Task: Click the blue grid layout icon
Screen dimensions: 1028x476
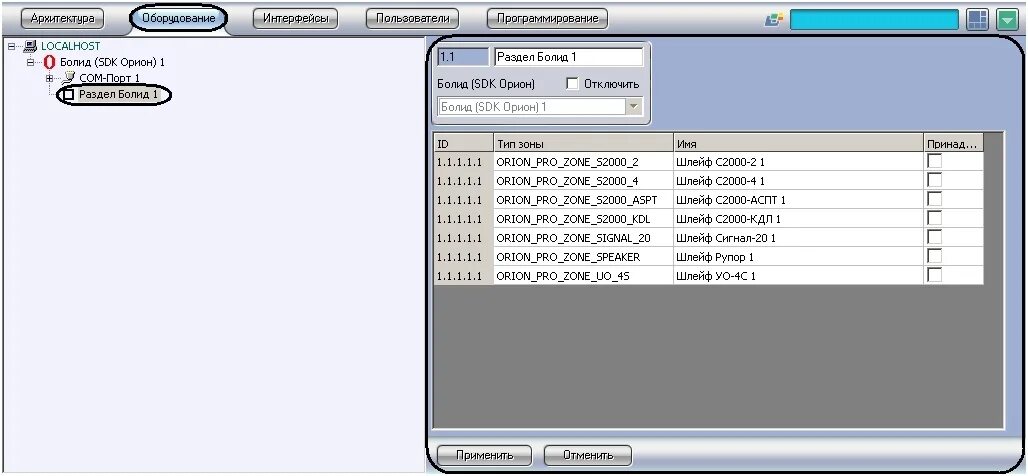Action: point(978,20)
